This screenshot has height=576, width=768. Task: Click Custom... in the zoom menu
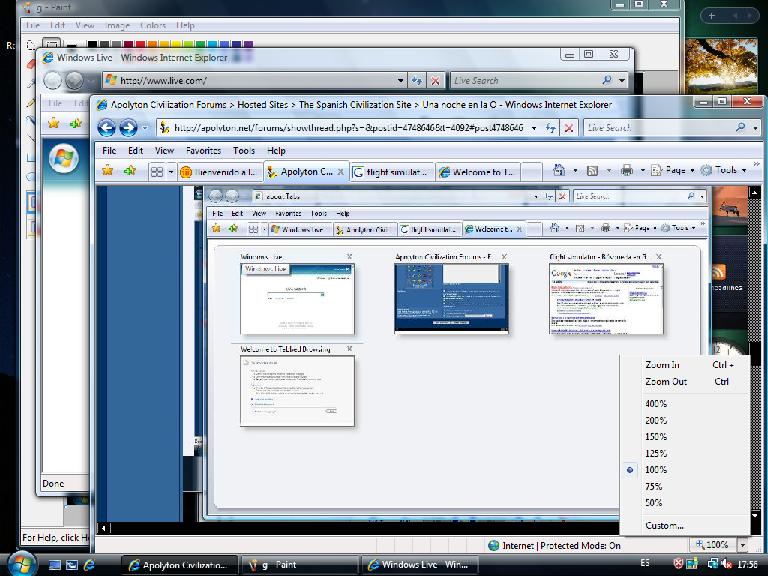[x=664, y=526]
